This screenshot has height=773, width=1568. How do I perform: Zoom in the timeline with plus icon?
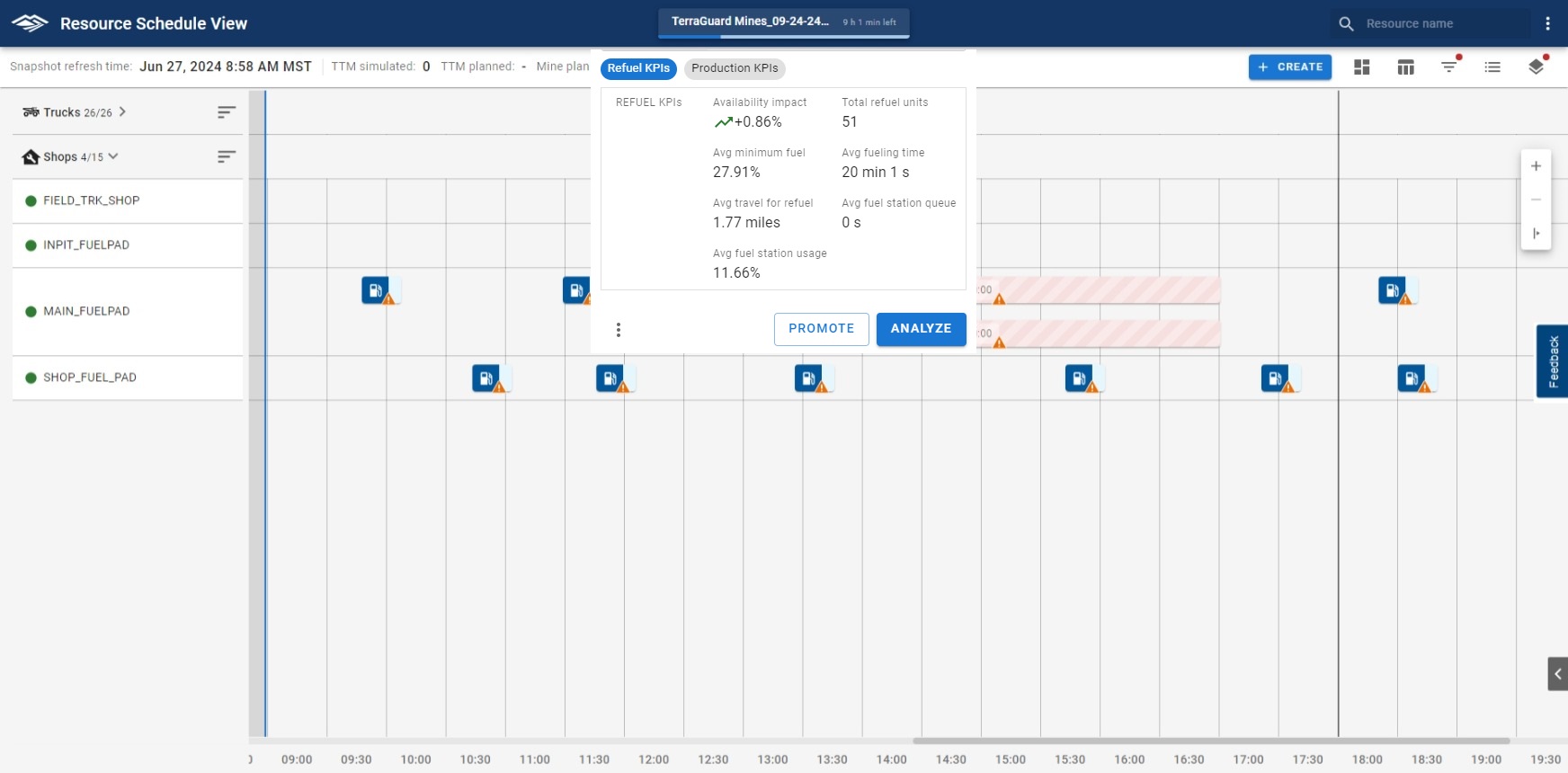[1536, 166]
